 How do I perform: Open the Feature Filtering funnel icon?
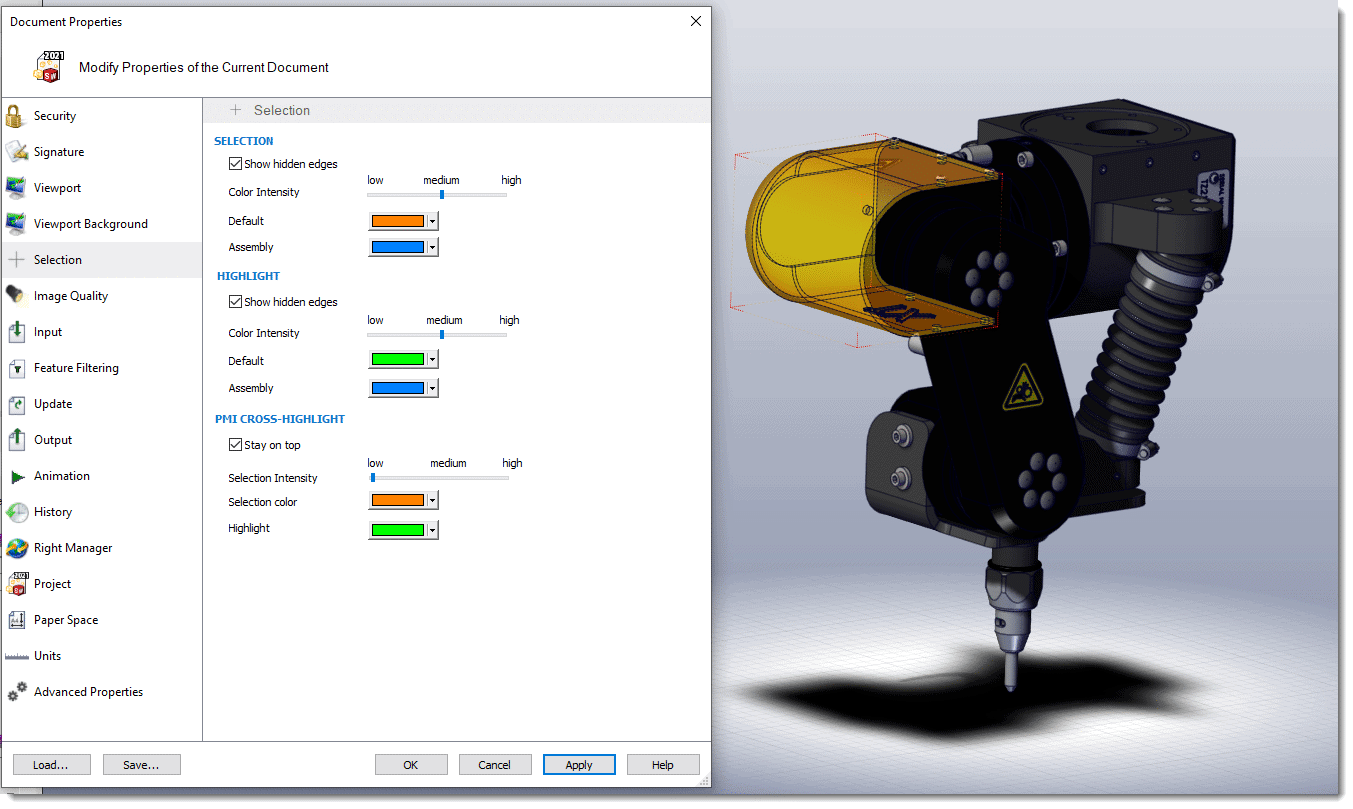pos(16,368)
